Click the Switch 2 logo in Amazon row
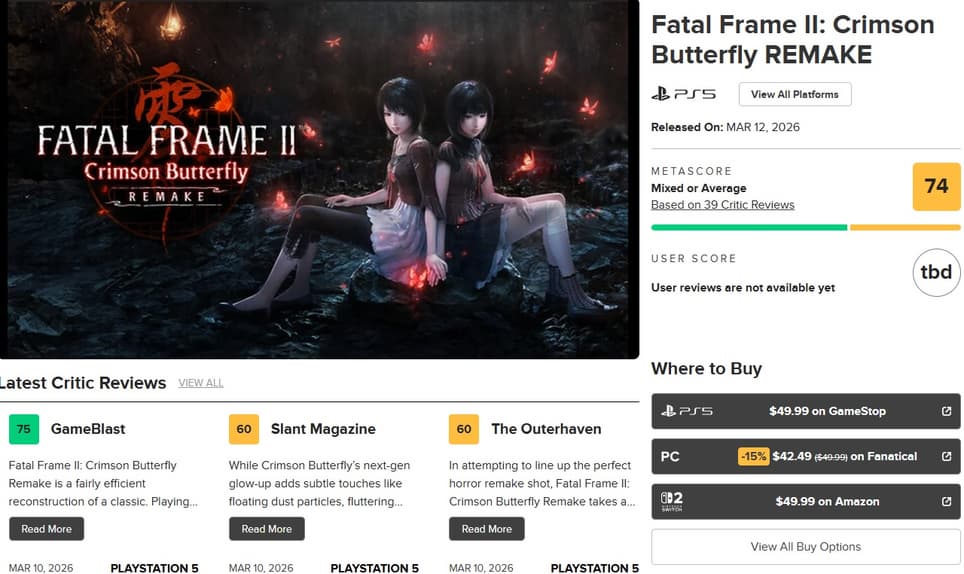This screenshot has width=964, height=574. click(x=671, y=501)
